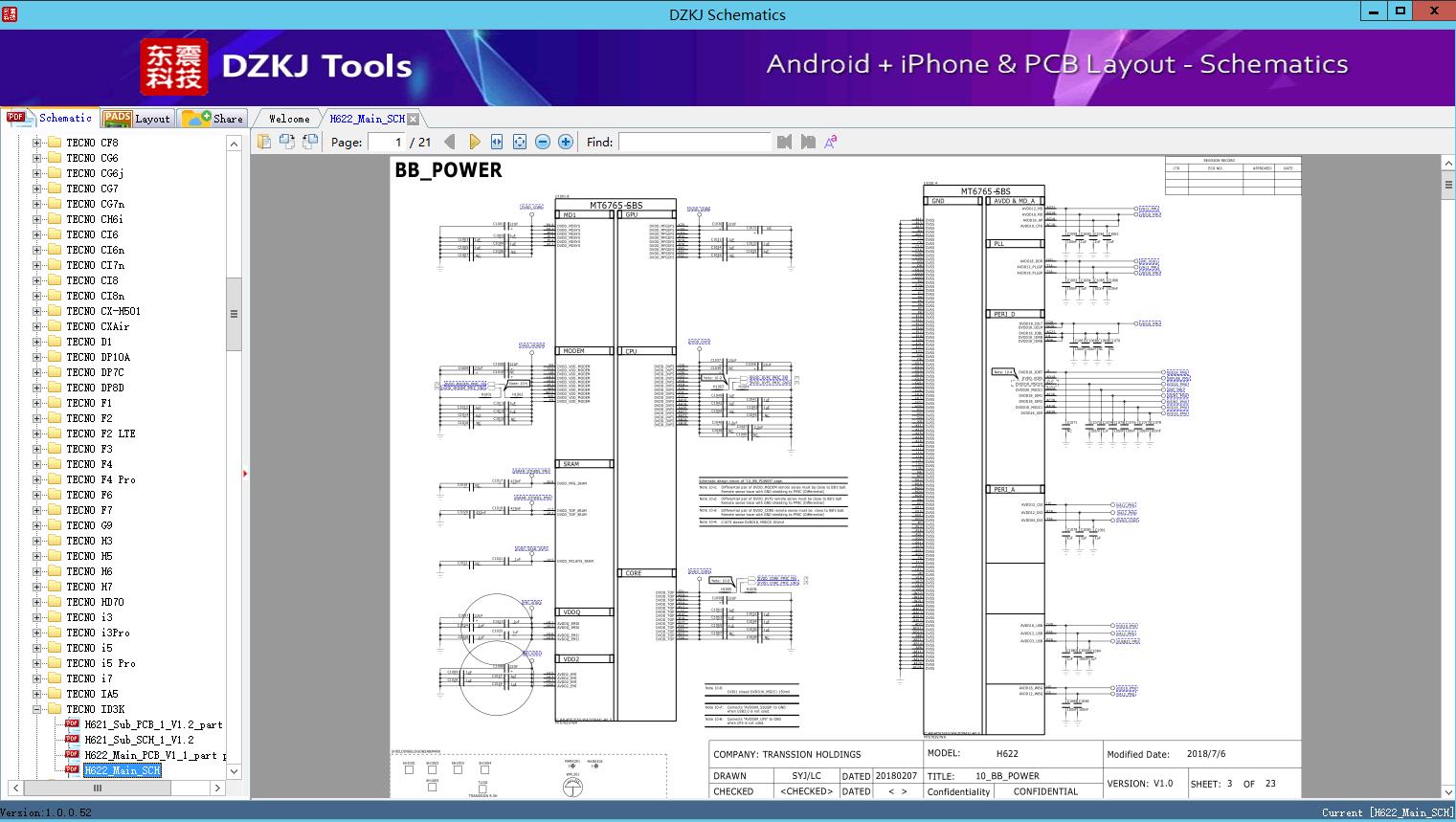
Task: Expand the TECNO i7 folder
Action: point(36,678)
